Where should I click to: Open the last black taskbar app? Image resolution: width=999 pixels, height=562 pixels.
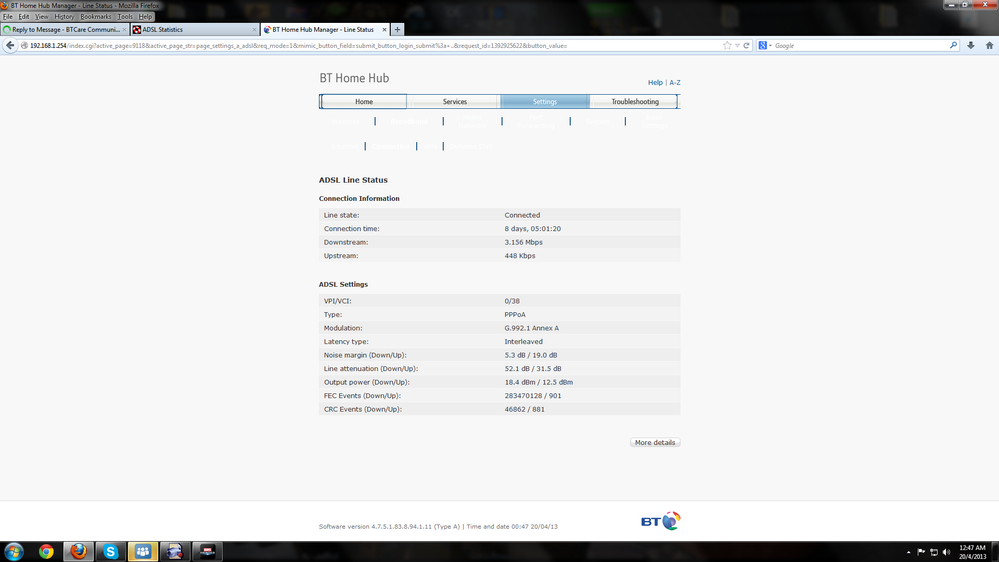208,552
